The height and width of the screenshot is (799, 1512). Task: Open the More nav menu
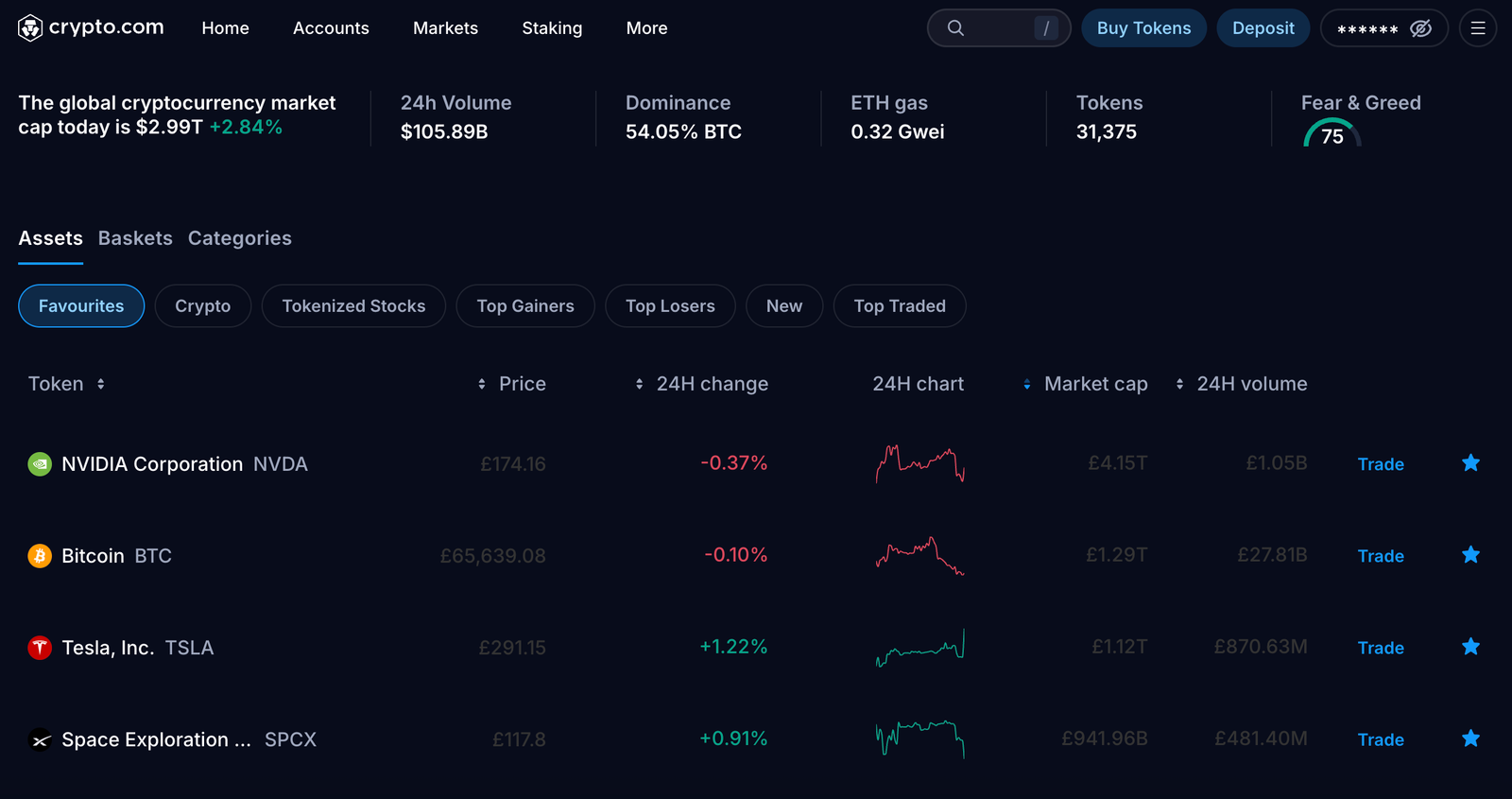(646, 28)
